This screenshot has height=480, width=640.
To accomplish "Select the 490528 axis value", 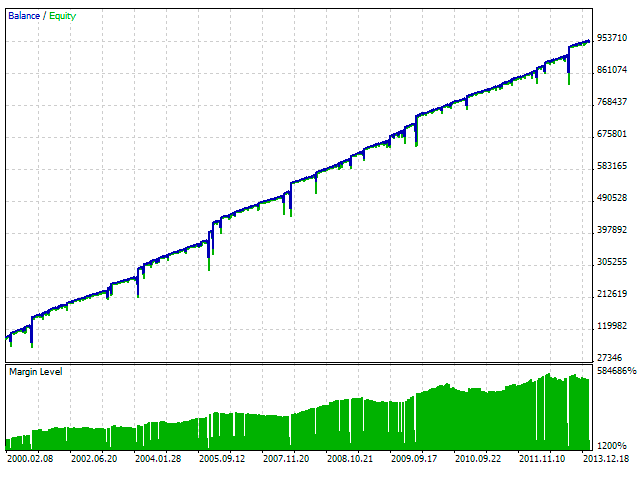I will click(x=612, y=198).
